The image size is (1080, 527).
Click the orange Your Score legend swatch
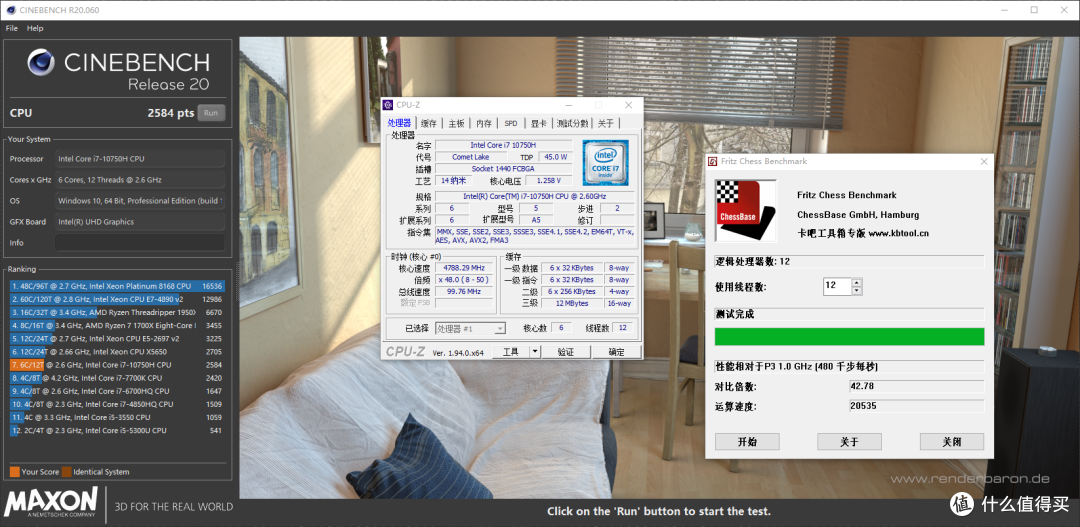(14, 472)
